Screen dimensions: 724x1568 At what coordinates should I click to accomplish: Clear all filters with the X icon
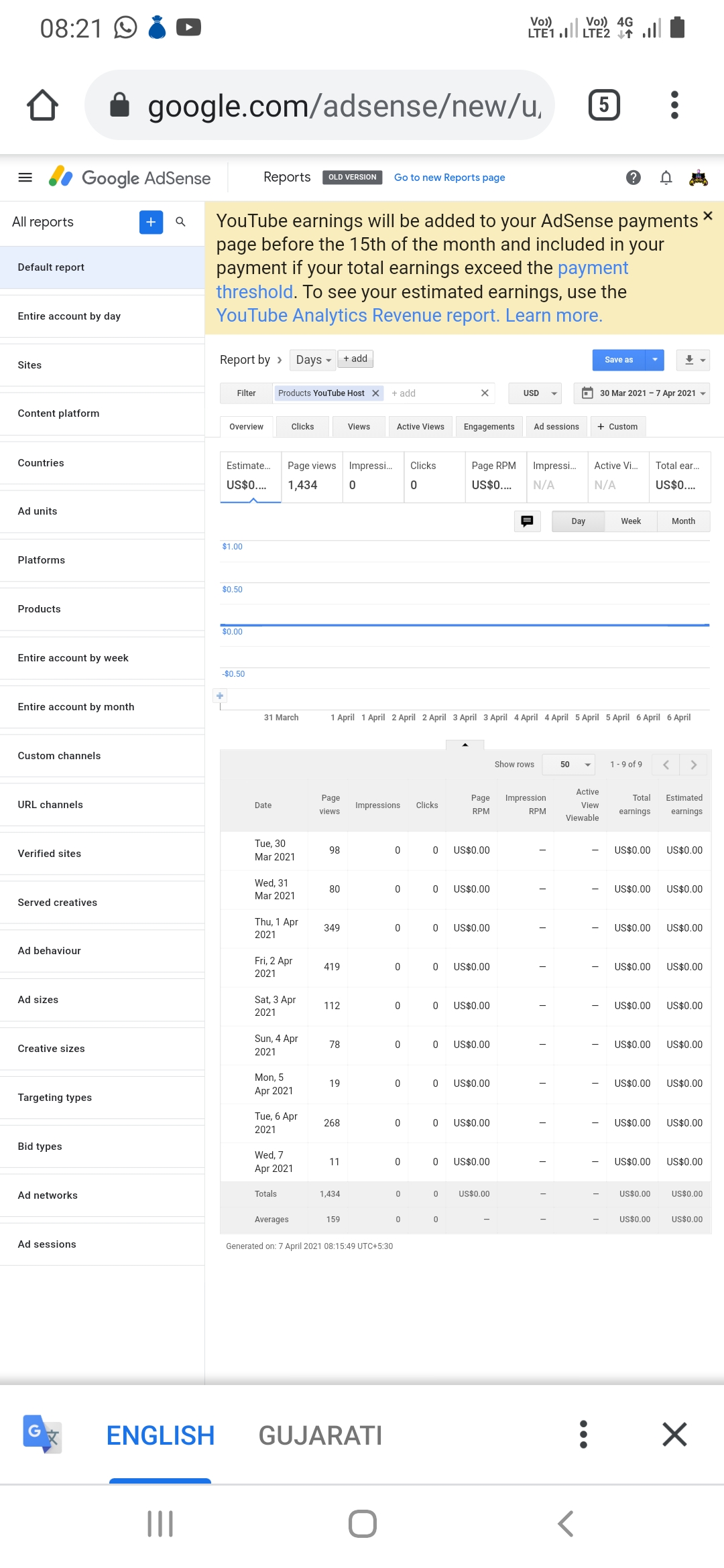[485, 393]
